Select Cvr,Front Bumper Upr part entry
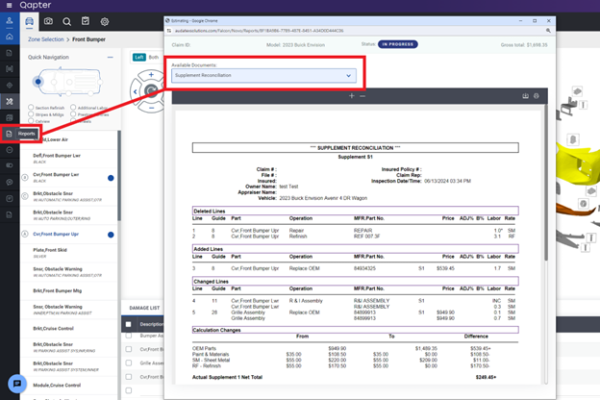The height and width of the screenshot is (400, 600). pos(56,234)
